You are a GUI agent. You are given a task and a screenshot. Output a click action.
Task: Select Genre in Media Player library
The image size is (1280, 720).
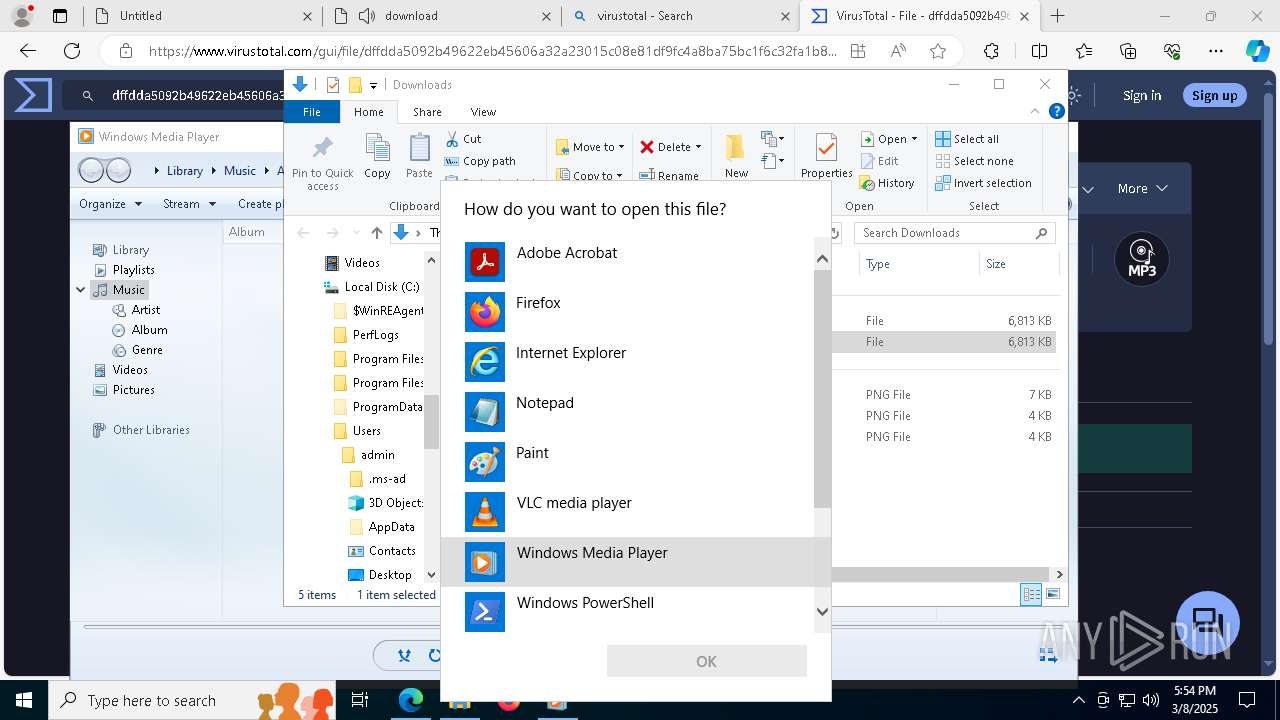(146, 350)
